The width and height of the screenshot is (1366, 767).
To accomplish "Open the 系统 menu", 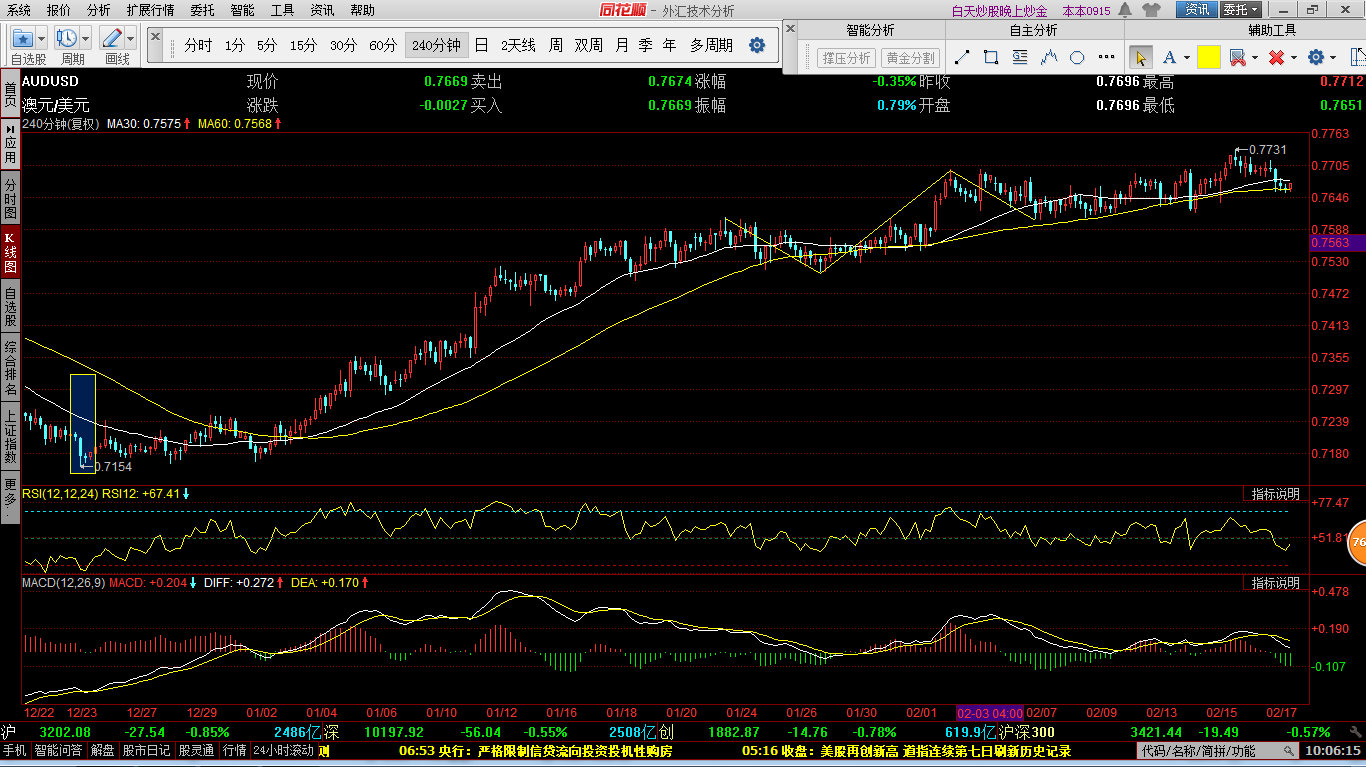I will tap(18, 10).
